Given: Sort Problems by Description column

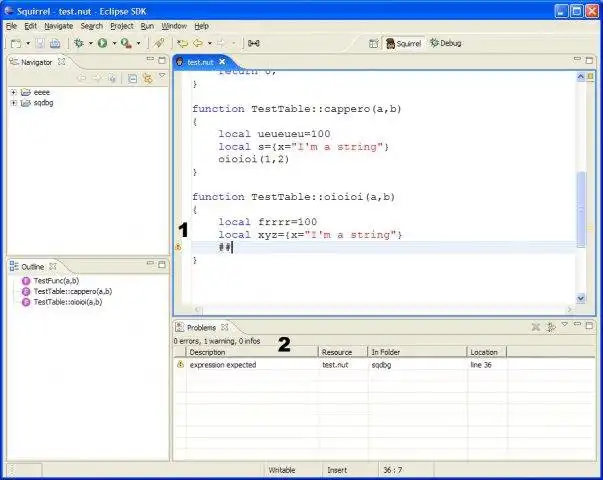Looking at the screenshot, I should tap(253, 352).
